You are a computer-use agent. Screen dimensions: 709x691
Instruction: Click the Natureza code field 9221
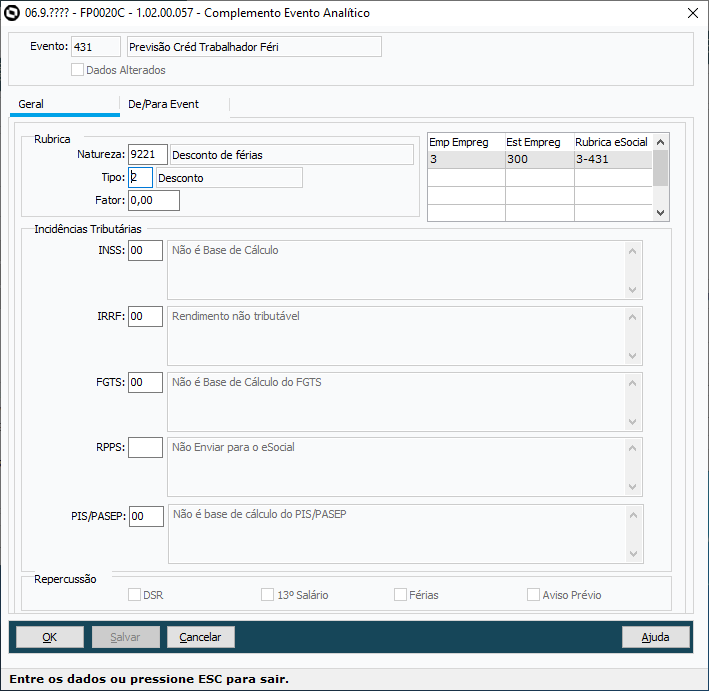point(148,155)
